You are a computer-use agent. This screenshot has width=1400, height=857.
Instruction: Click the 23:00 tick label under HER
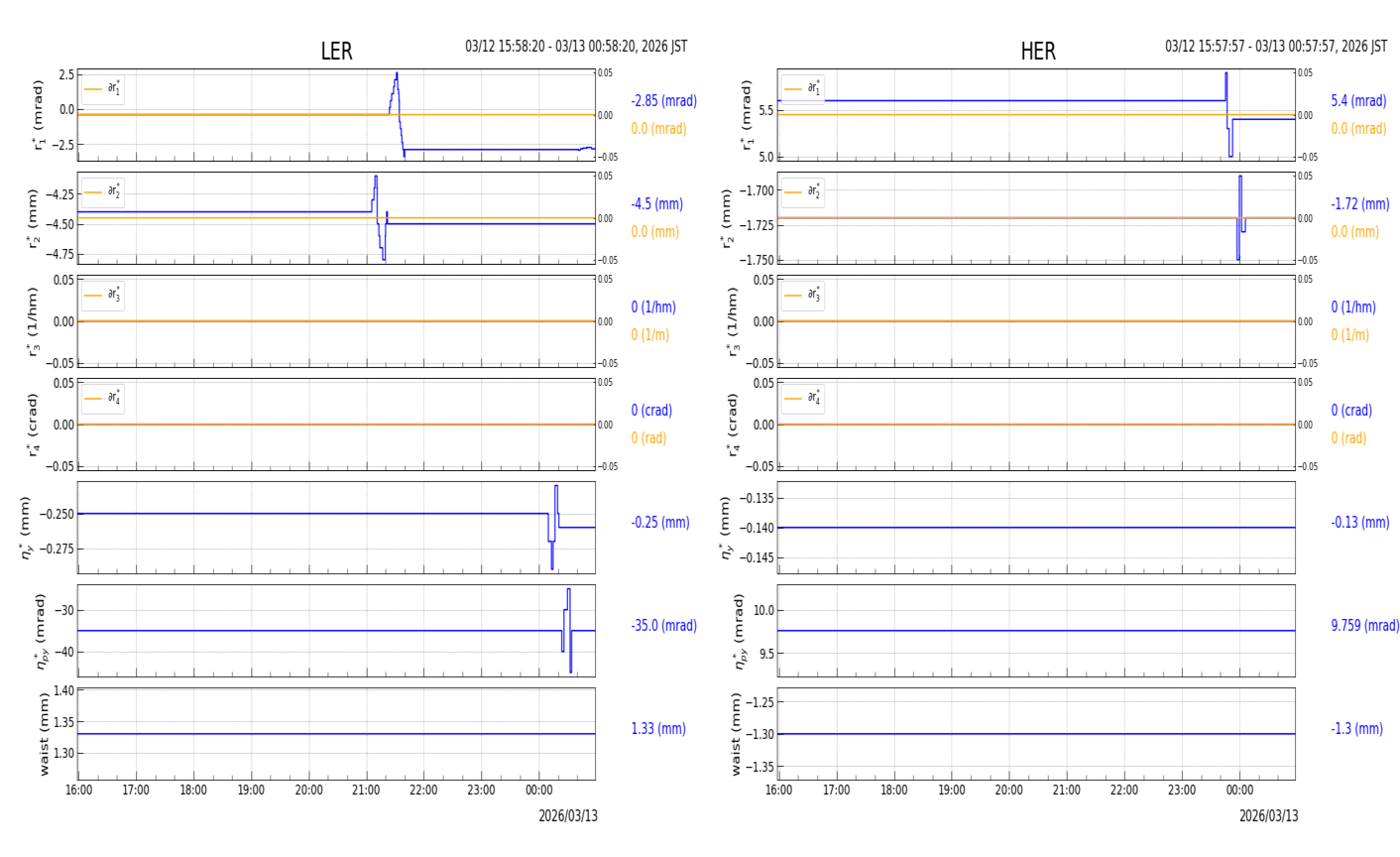click(1182, 791)
